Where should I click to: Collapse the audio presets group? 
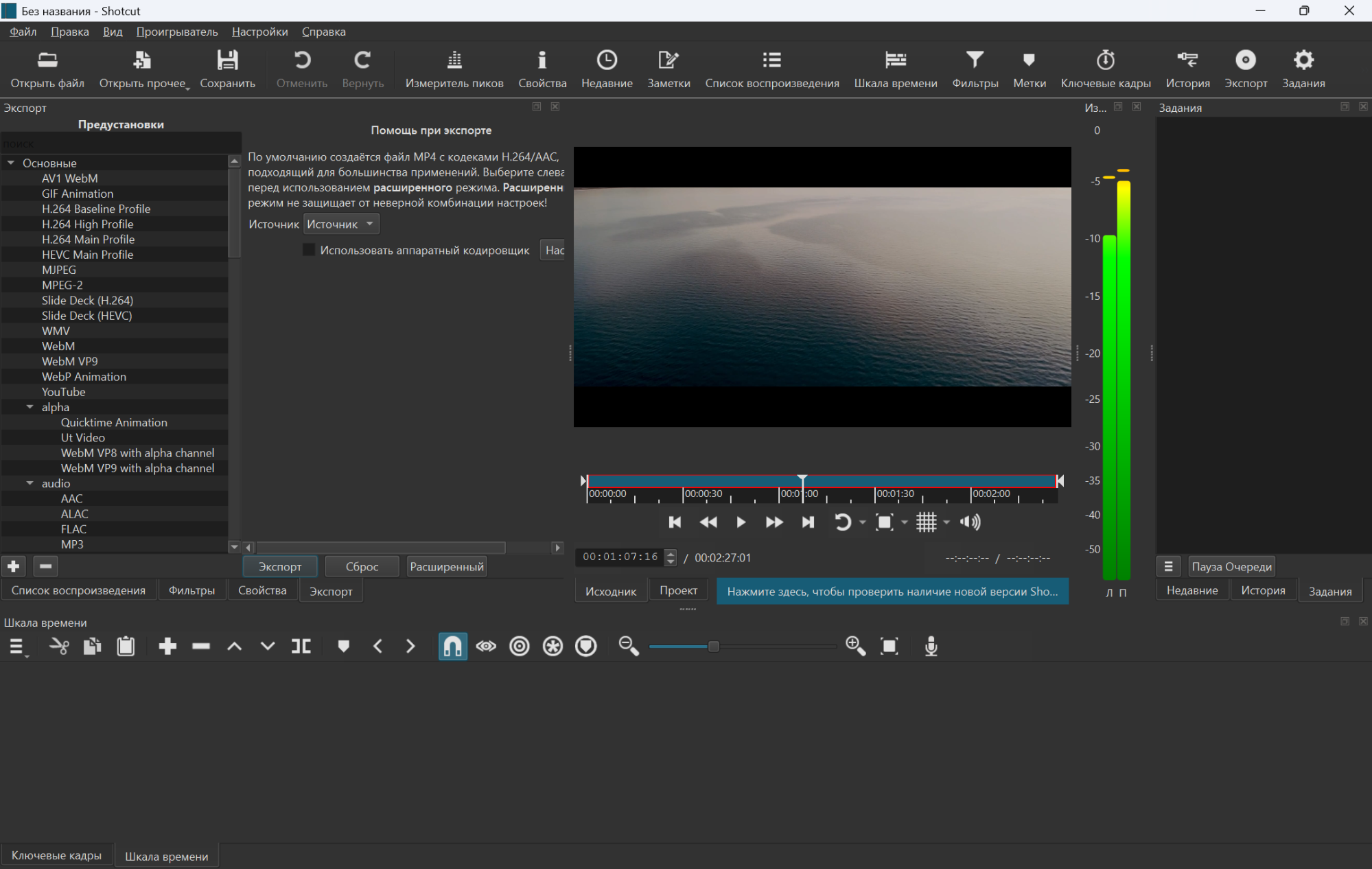(30, 483)
